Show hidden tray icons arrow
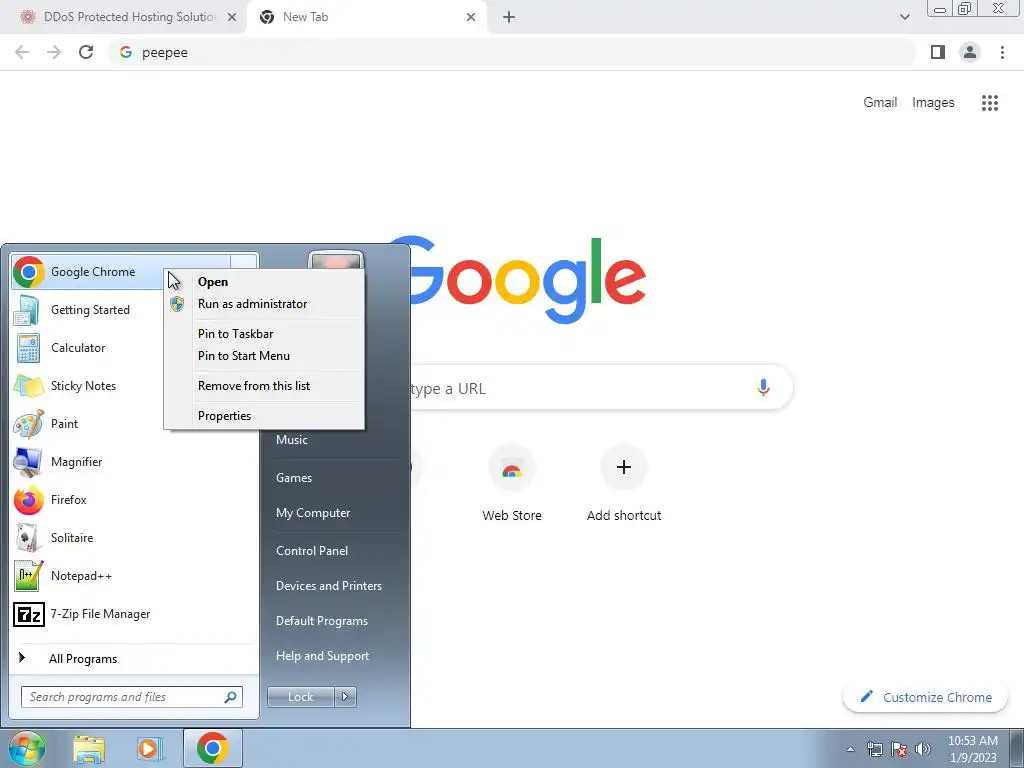 pyautogui.click(x=850, y=749)
